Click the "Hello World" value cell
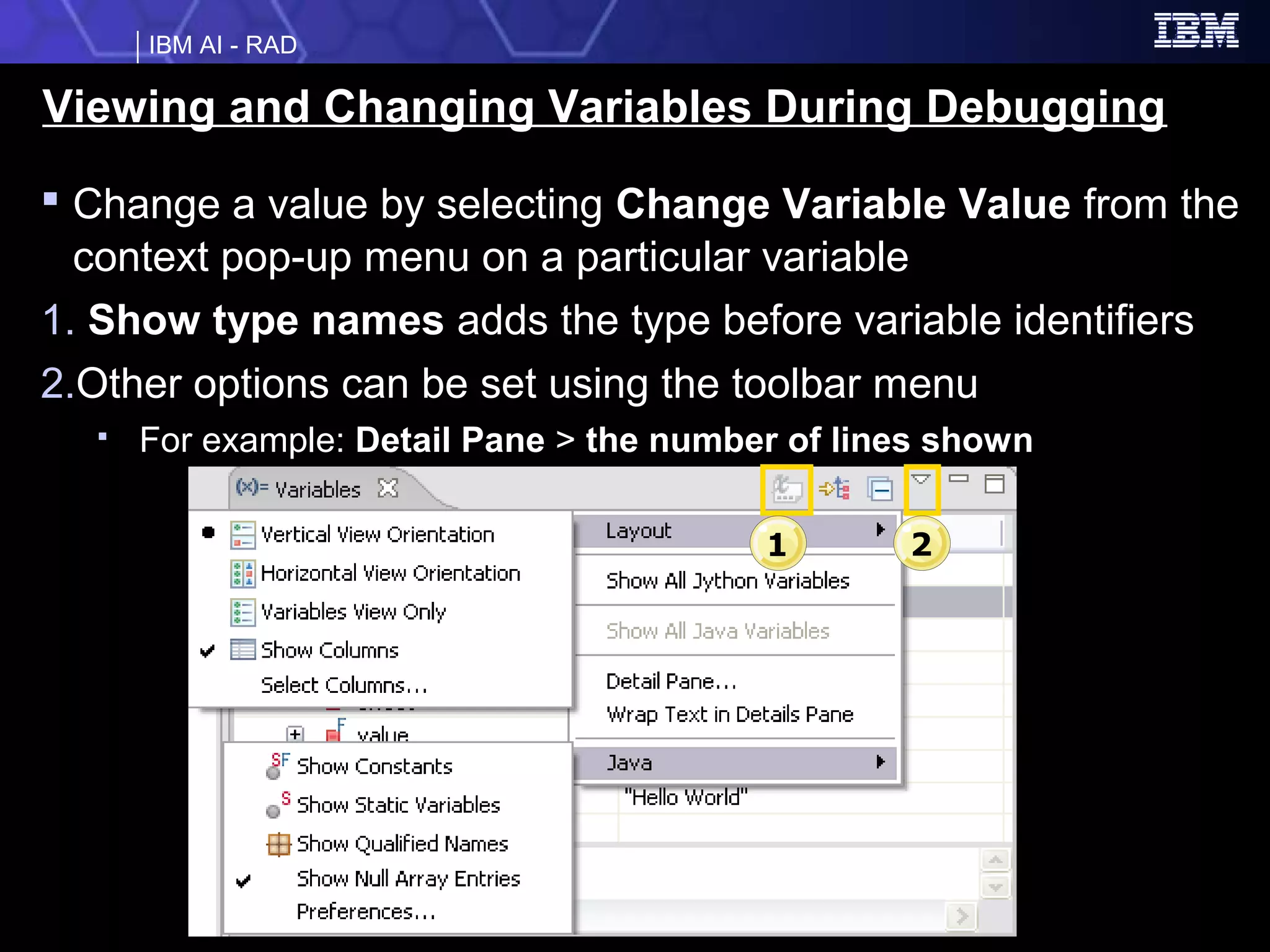 click(x=686, y=797)
